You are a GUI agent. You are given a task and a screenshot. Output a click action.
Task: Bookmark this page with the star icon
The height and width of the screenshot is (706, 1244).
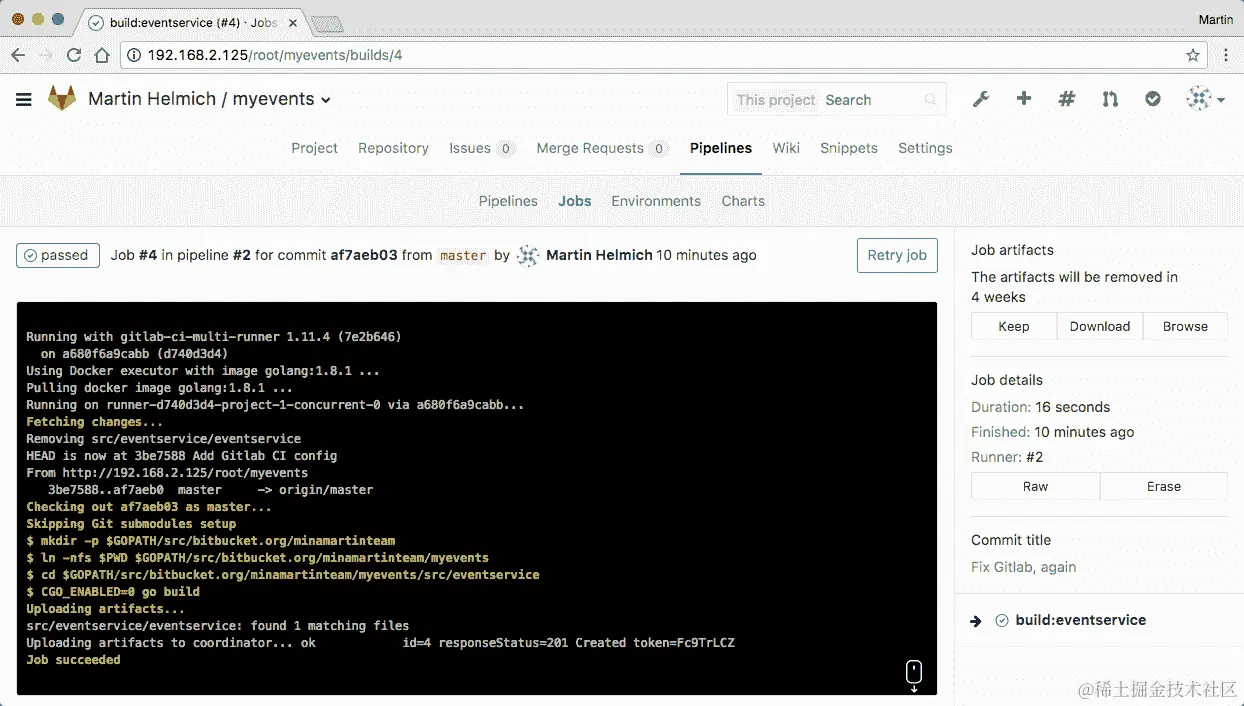pos(1193,55)
